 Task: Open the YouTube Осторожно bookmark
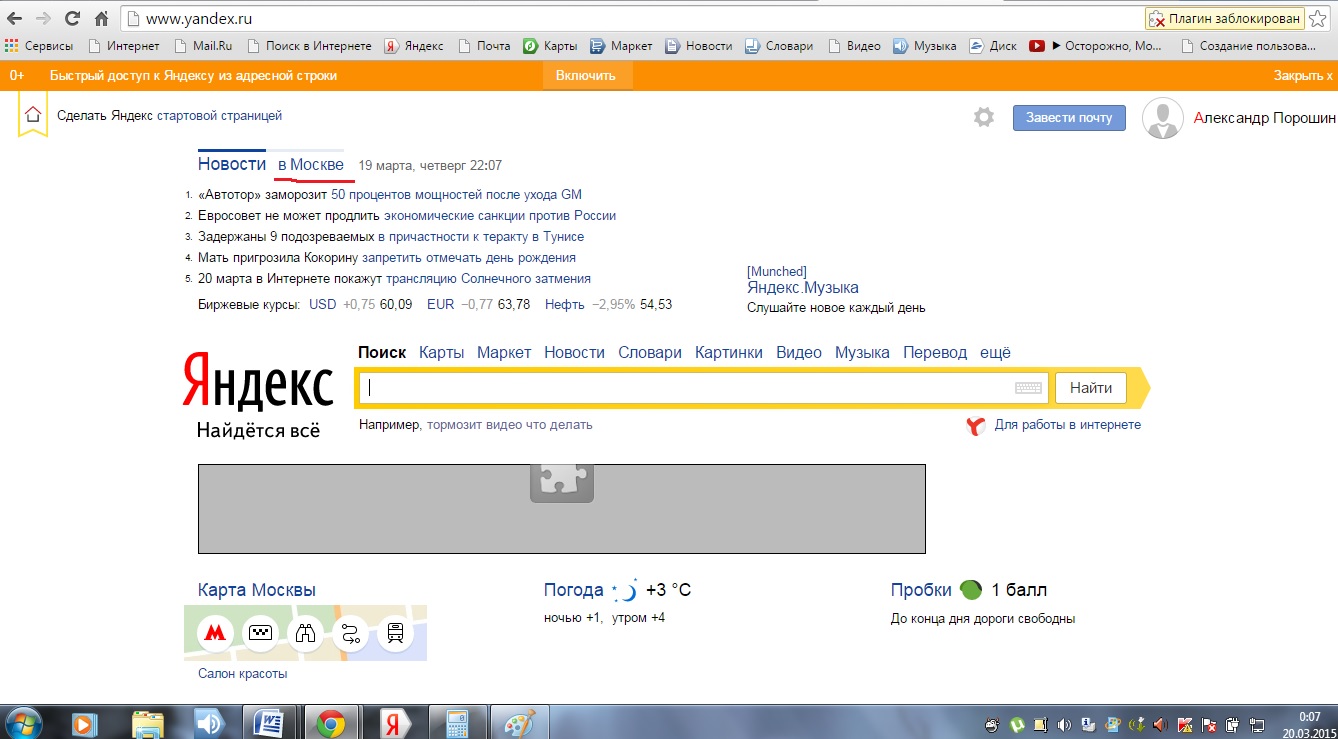(1096, 46)
